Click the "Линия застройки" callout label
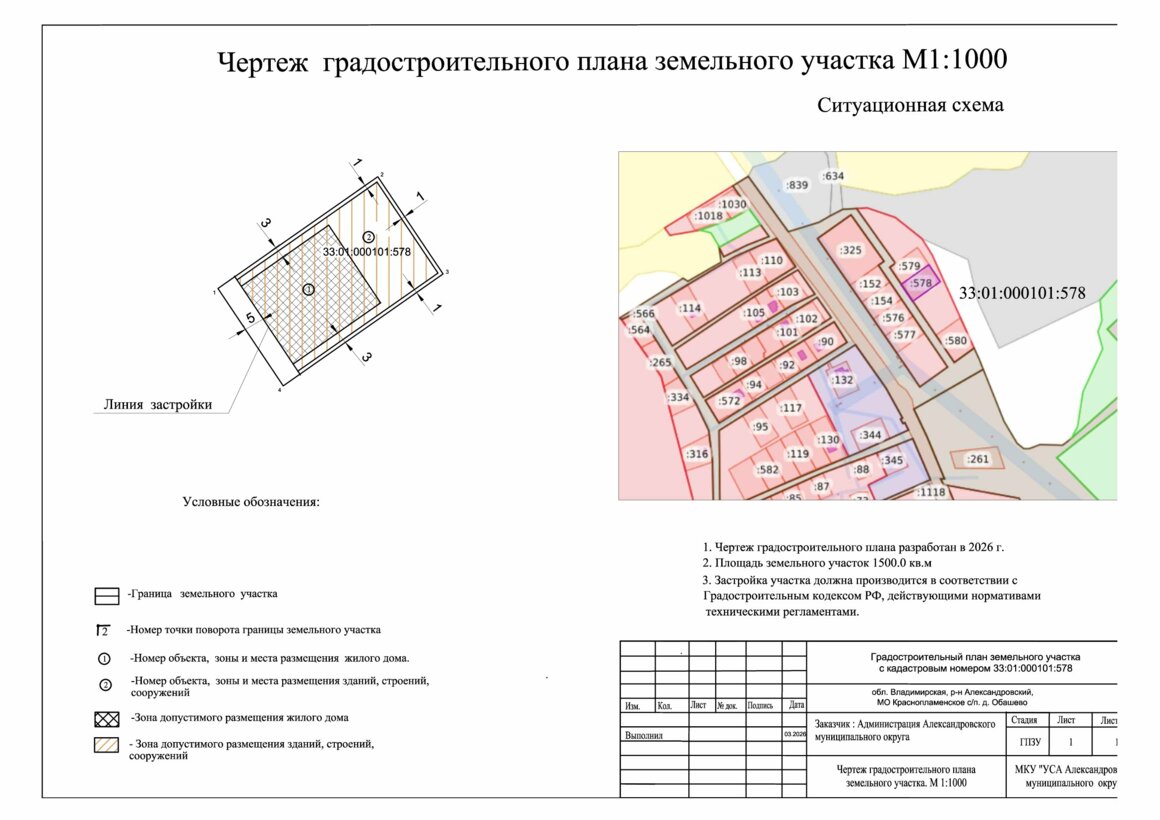 [x=158, y=405]
